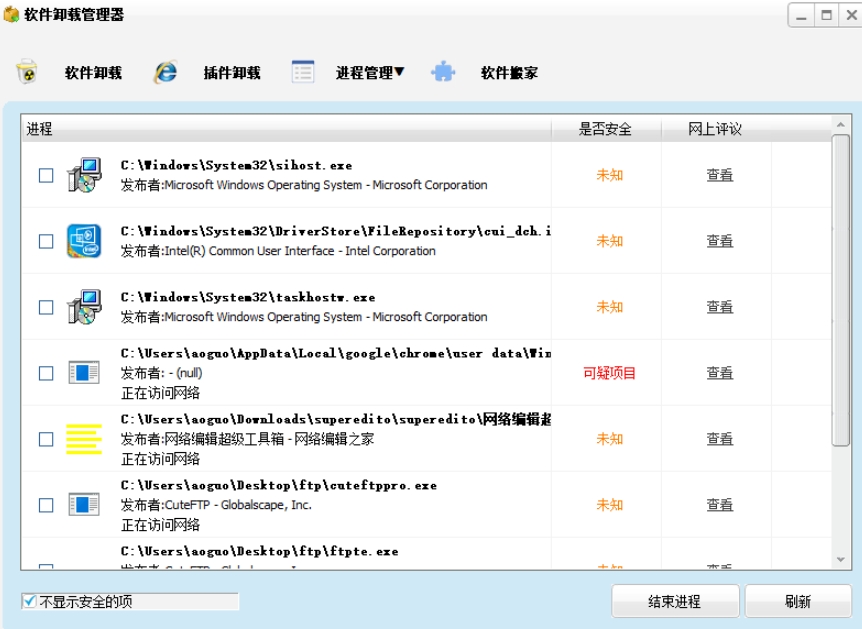Check the cuteftppro.exe process checkbox
Screen dimensions: 862x629
coord(46,505)
